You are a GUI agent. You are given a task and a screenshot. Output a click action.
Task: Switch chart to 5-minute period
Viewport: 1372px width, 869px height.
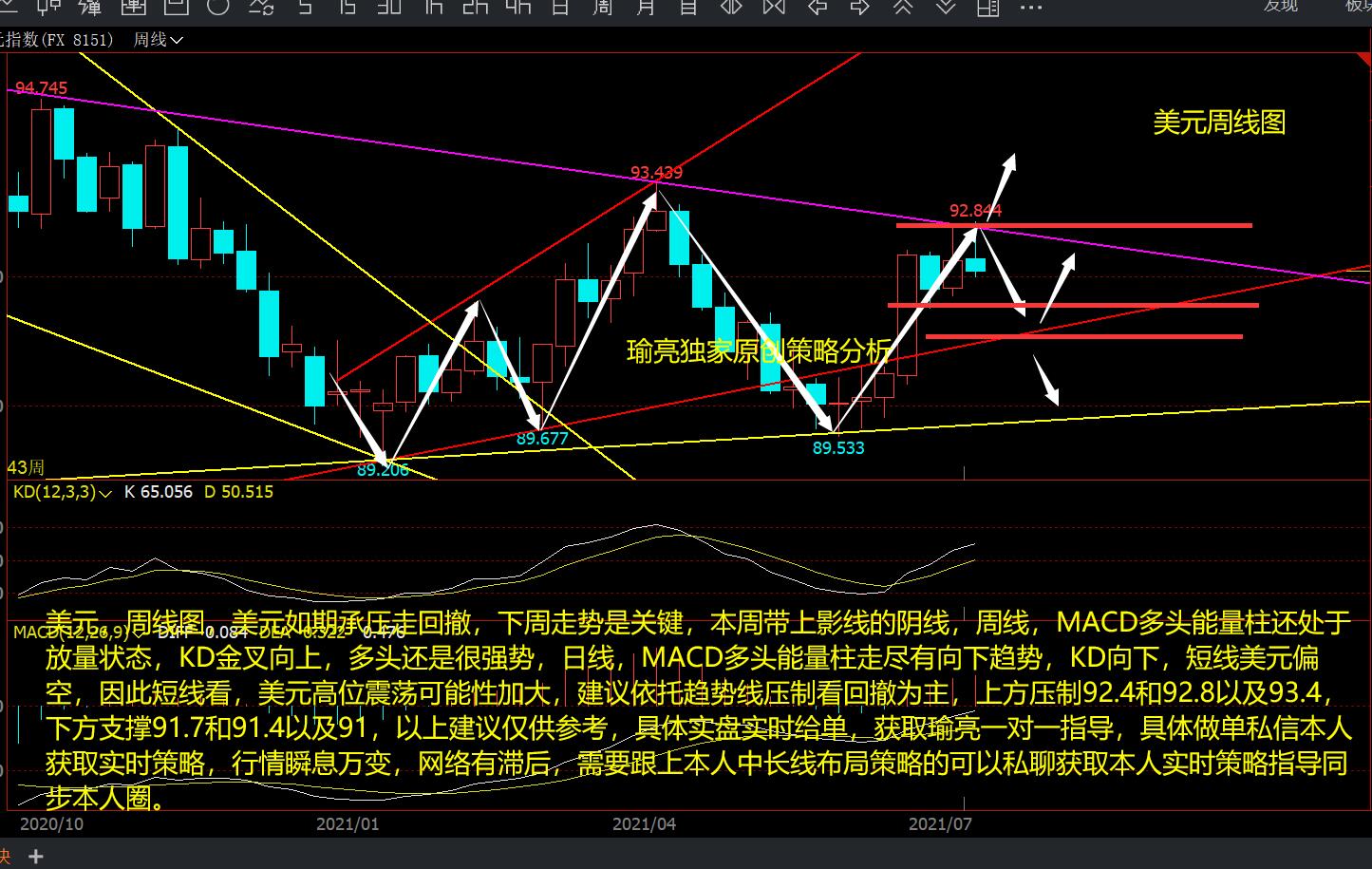tap(305, 8)
